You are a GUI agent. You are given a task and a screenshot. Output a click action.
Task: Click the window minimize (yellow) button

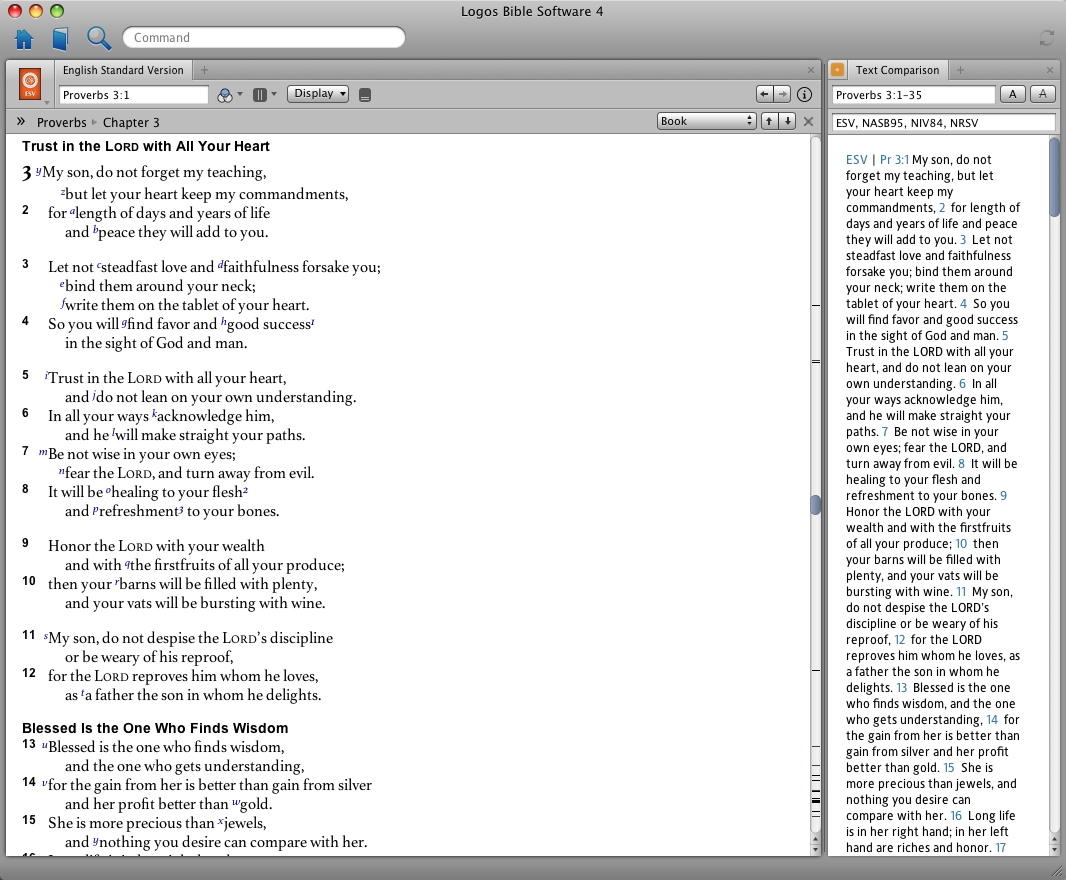[x=36, y=11]
